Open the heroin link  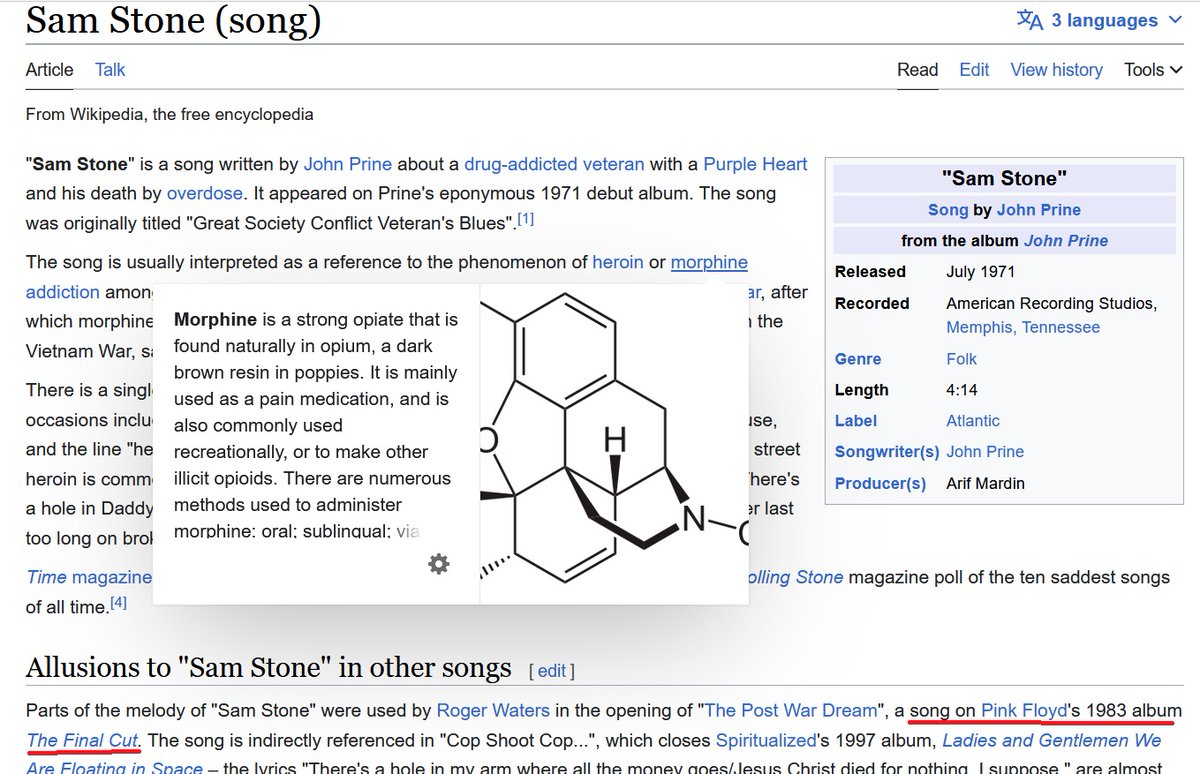(x=618, y=263)
